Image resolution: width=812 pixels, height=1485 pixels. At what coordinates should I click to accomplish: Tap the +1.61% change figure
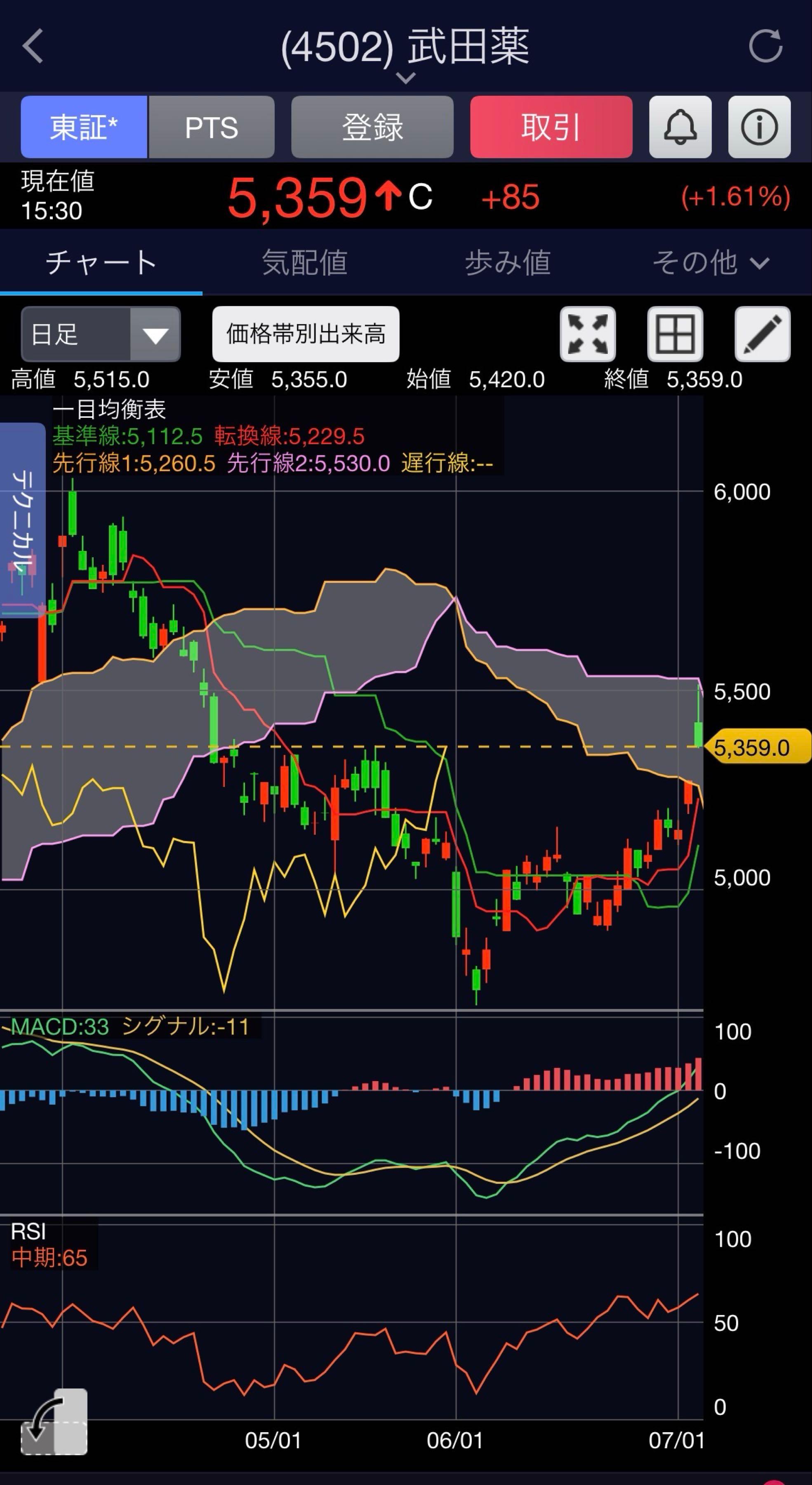735,197
